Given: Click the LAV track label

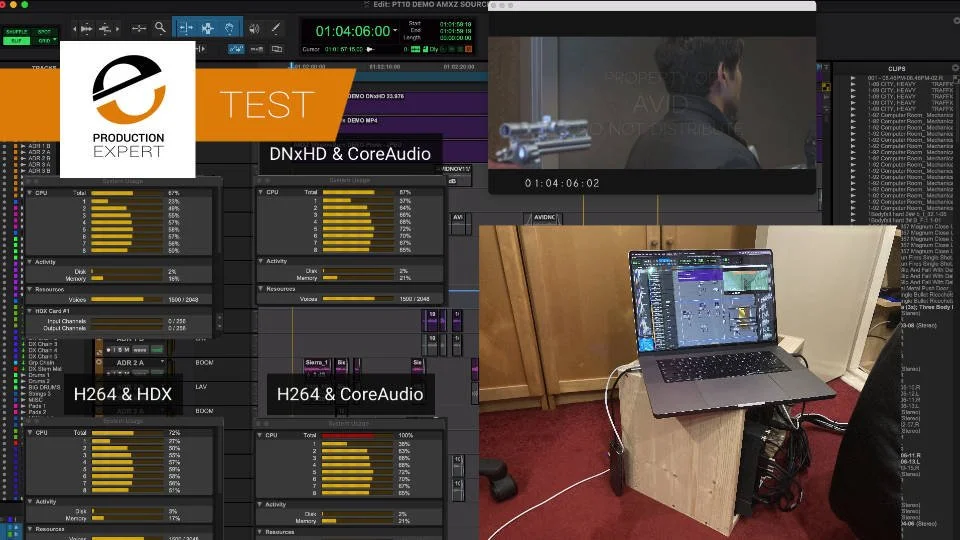Looking at the screenshot, I should [201, 387].
